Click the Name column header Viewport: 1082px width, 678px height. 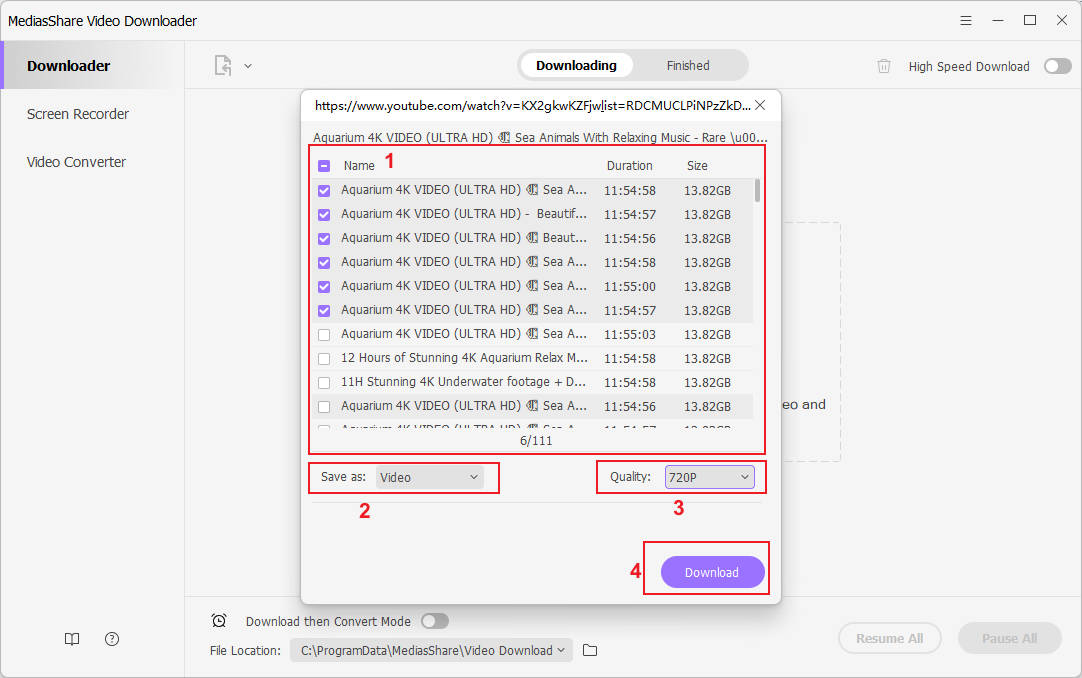click(359, 166)
